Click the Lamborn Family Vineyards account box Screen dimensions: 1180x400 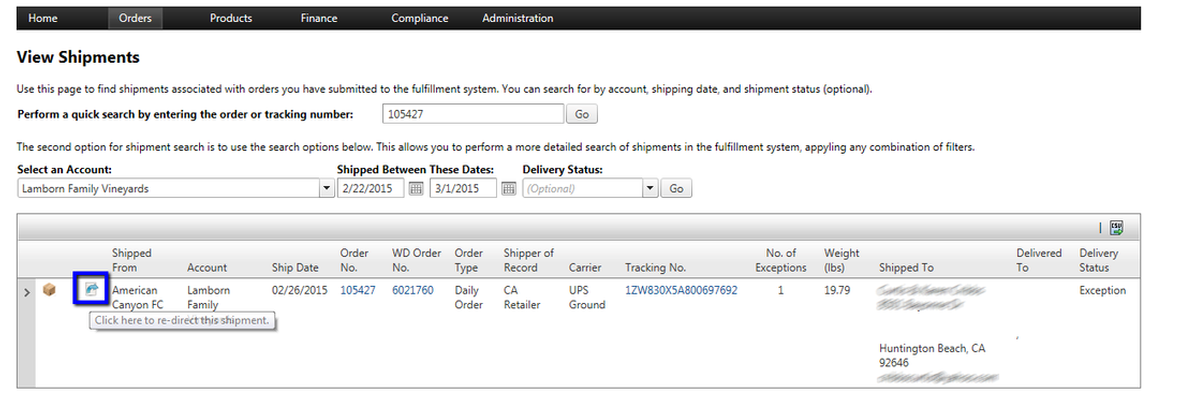tap(169, 189)
